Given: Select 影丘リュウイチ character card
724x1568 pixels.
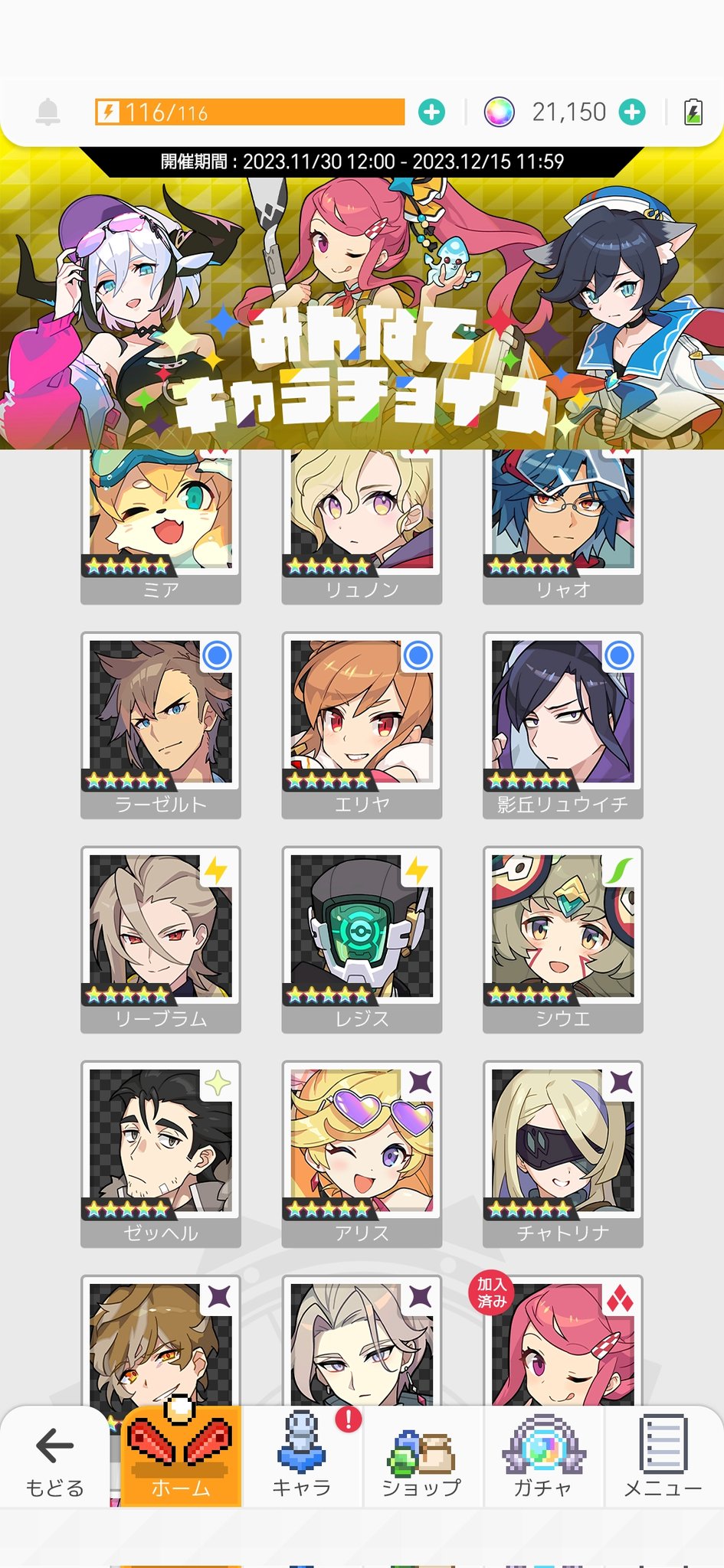Looking at the screenshot, I should click(x=563, y=725).
